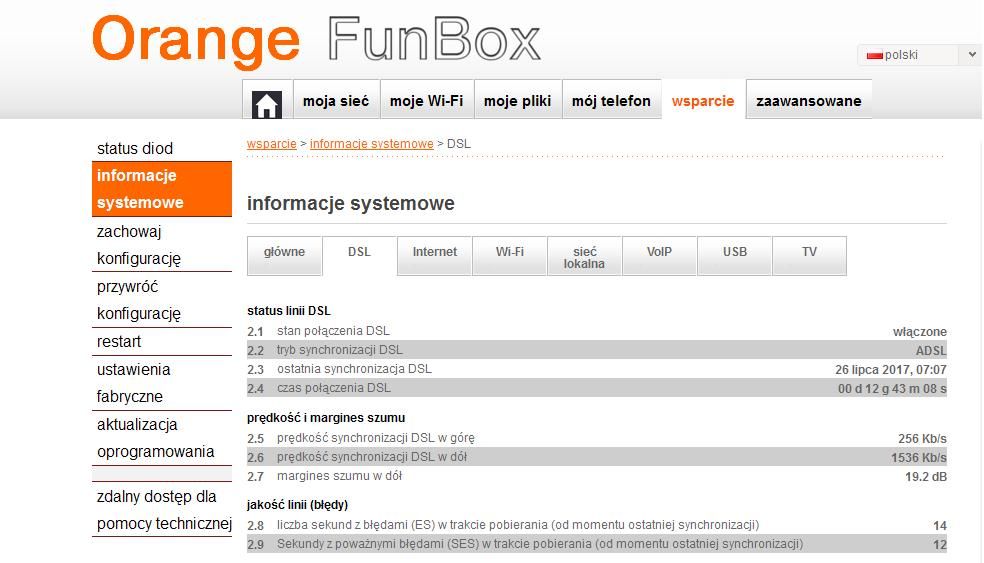The height and width of the screenshot is (563, 984).
Task: Click the 'margines szumu w dół' label
Action: [340, 476]
